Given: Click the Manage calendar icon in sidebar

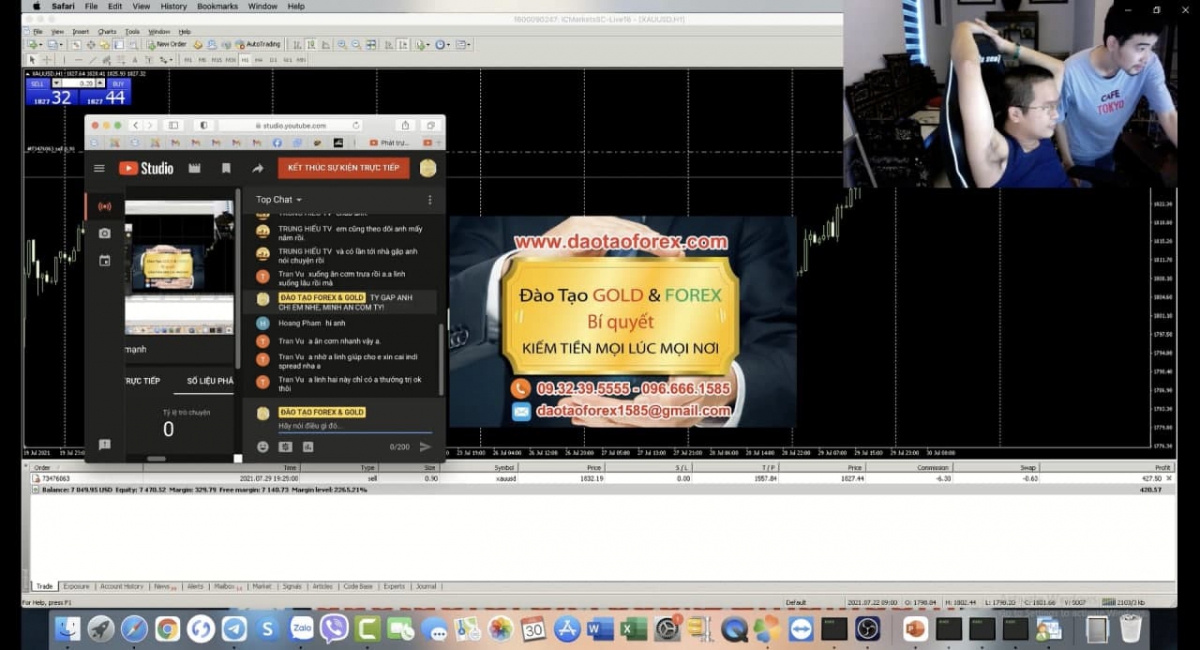Looking at the screenshot, I should (105, 261).
